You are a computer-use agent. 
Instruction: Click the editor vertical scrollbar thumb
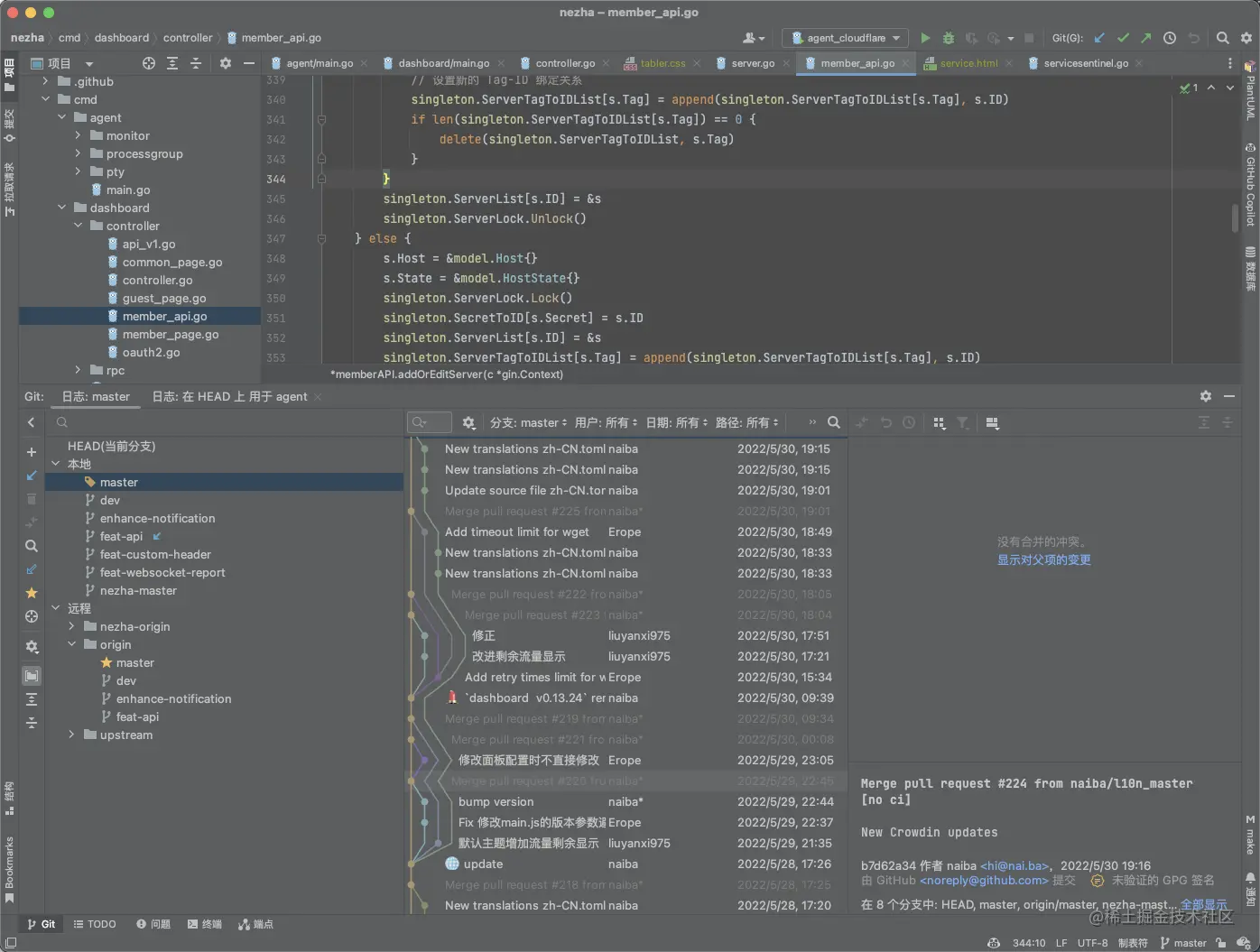pyautogui.click(x=1235, y=218)
